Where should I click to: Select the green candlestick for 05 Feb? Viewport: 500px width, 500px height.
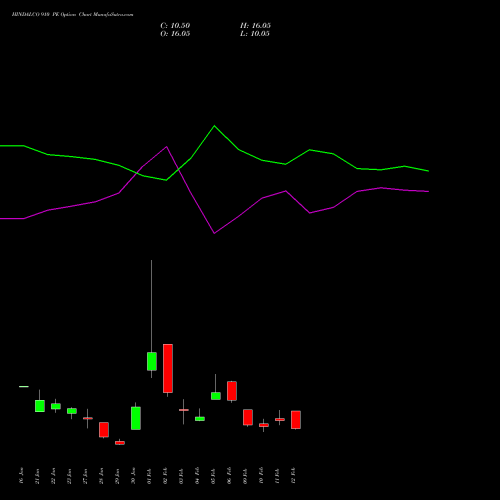coord(216,396)
